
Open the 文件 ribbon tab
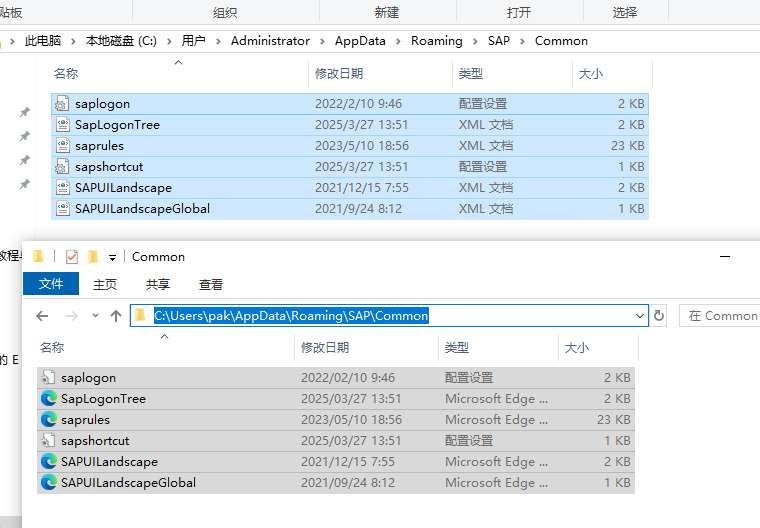(51, 284)
